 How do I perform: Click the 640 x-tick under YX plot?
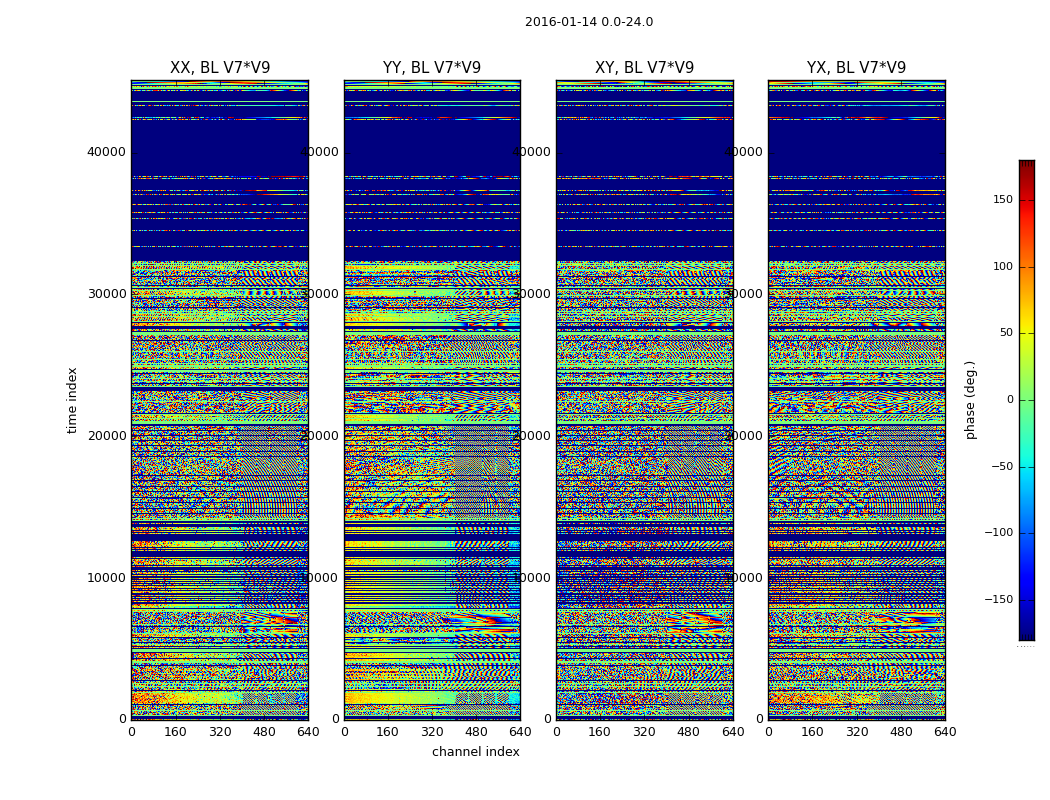click(x=945, y=732)
